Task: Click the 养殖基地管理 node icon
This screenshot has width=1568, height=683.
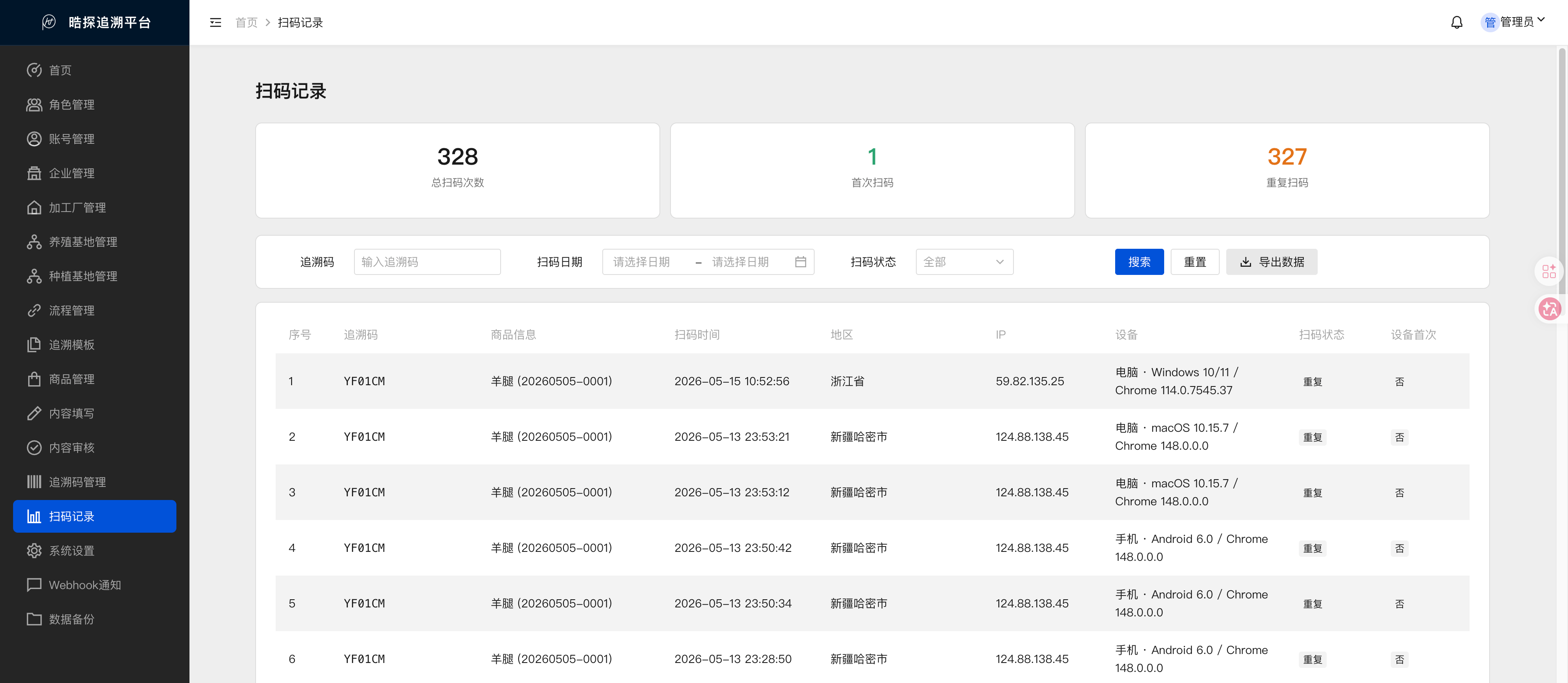Action: coord(34,242)
